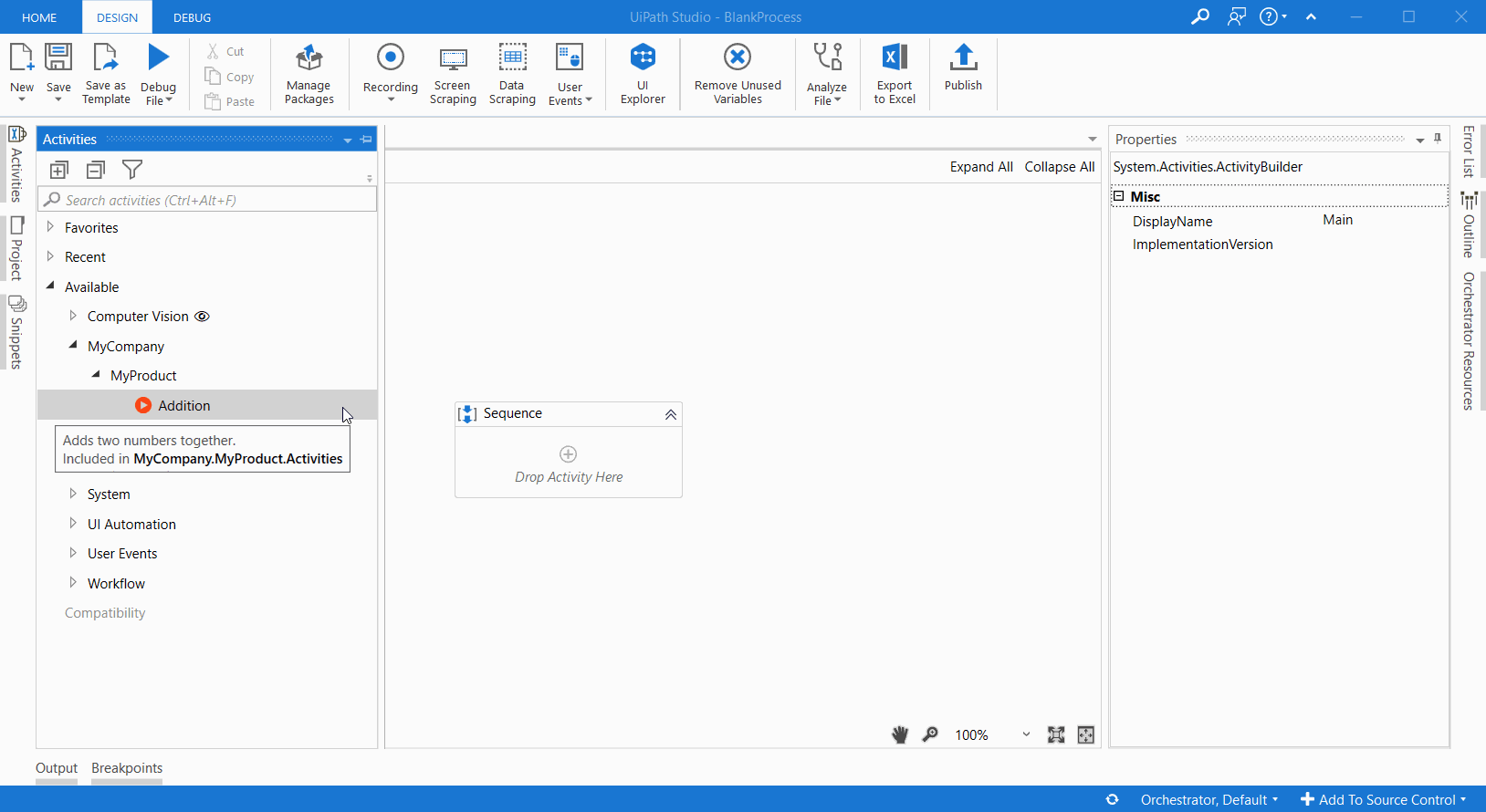This screenshot has height=812, width=1486.
Task: Switch to HOME tab
Action: tap(39, 17)
